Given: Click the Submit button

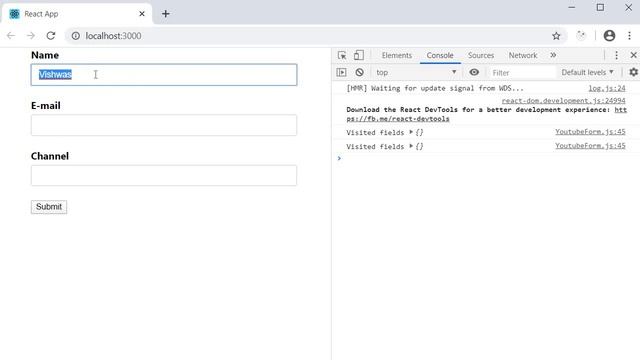Looking at the screenshot, I should pyautogui.click(x=49, y=207).
